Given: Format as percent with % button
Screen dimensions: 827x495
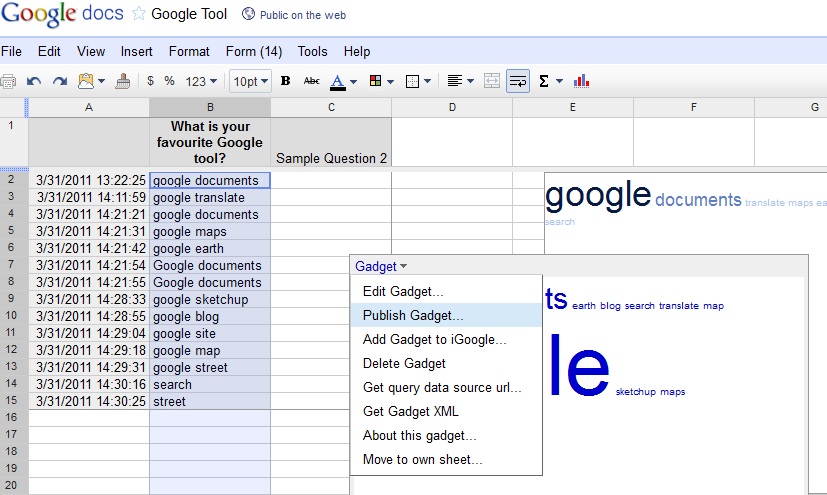Looking at the screenshot, I should coord(169,81).
